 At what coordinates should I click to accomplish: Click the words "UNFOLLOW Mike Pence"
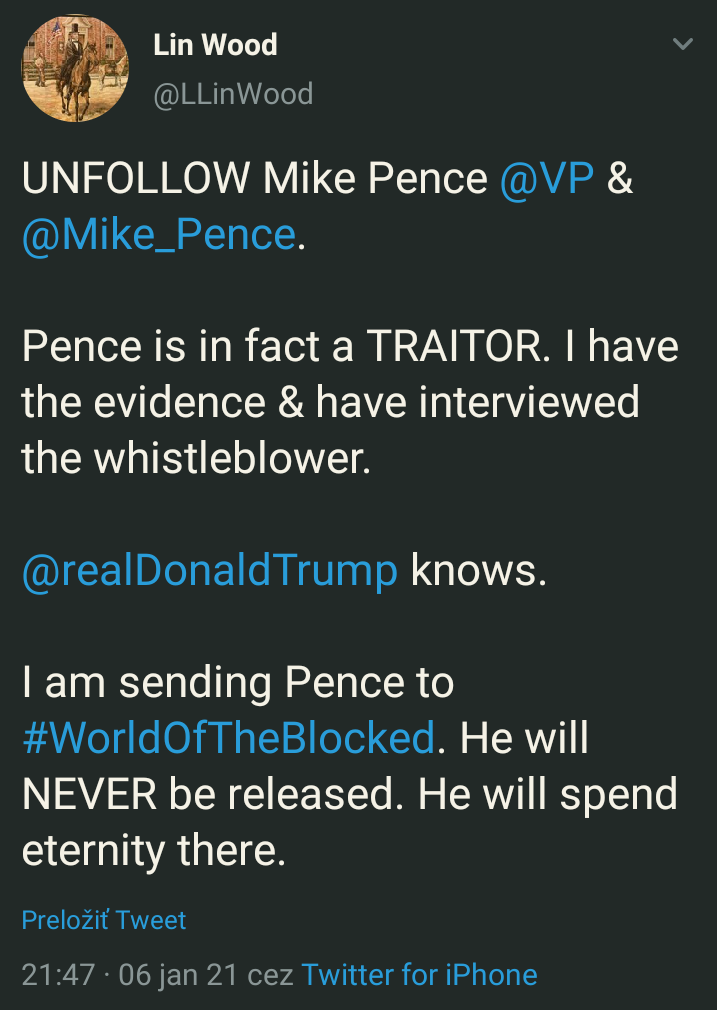tap(255, 178)
